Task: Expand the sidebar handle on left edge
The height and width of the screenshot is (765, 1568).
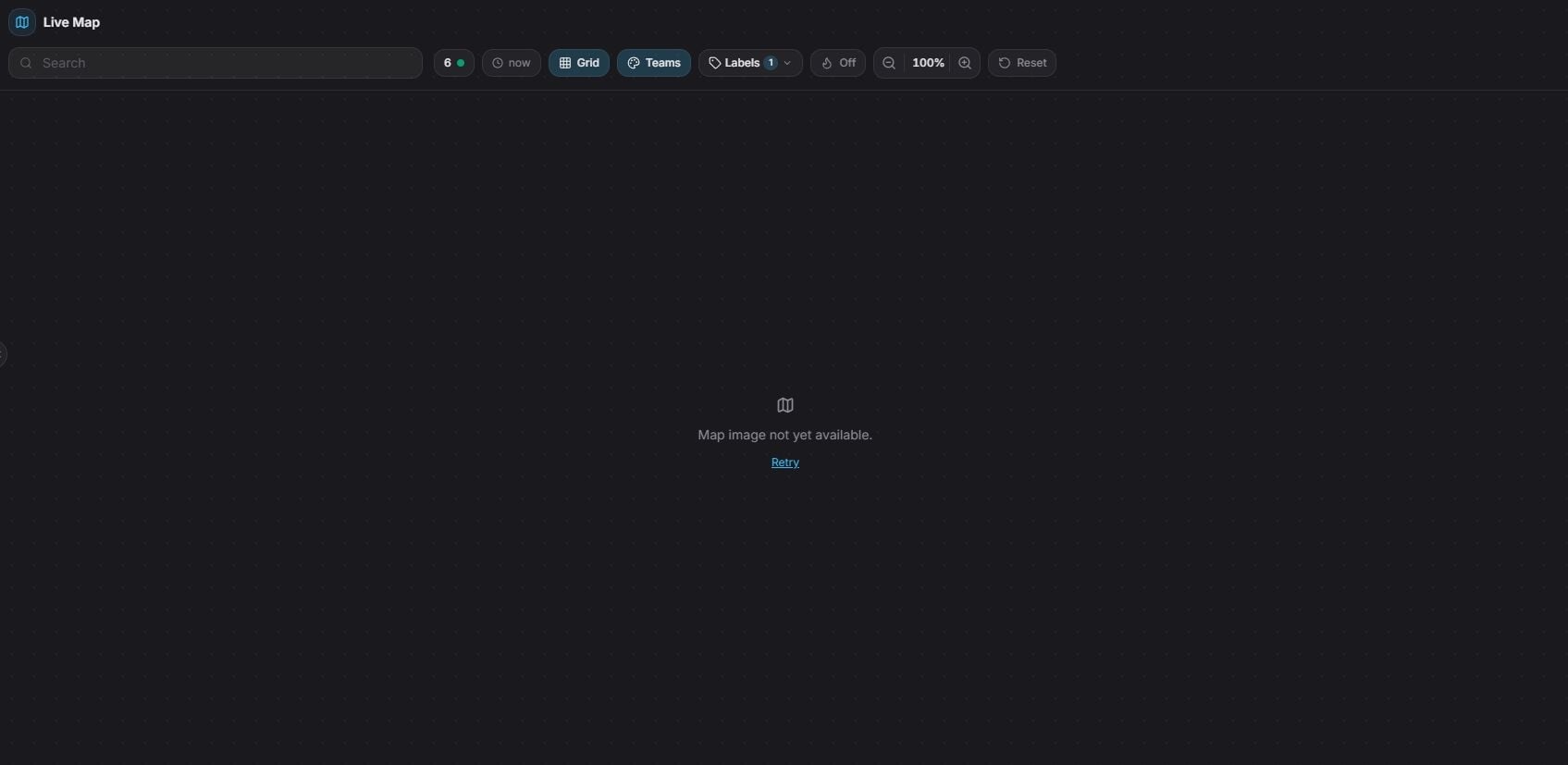Action: (3, 354)
